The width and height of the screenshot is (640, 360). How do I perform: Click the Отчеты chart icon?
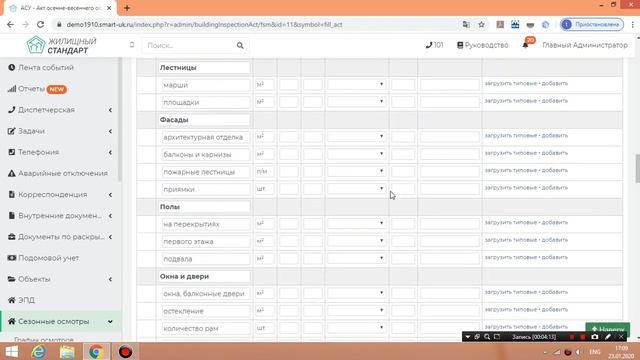(x=12, y=89)
